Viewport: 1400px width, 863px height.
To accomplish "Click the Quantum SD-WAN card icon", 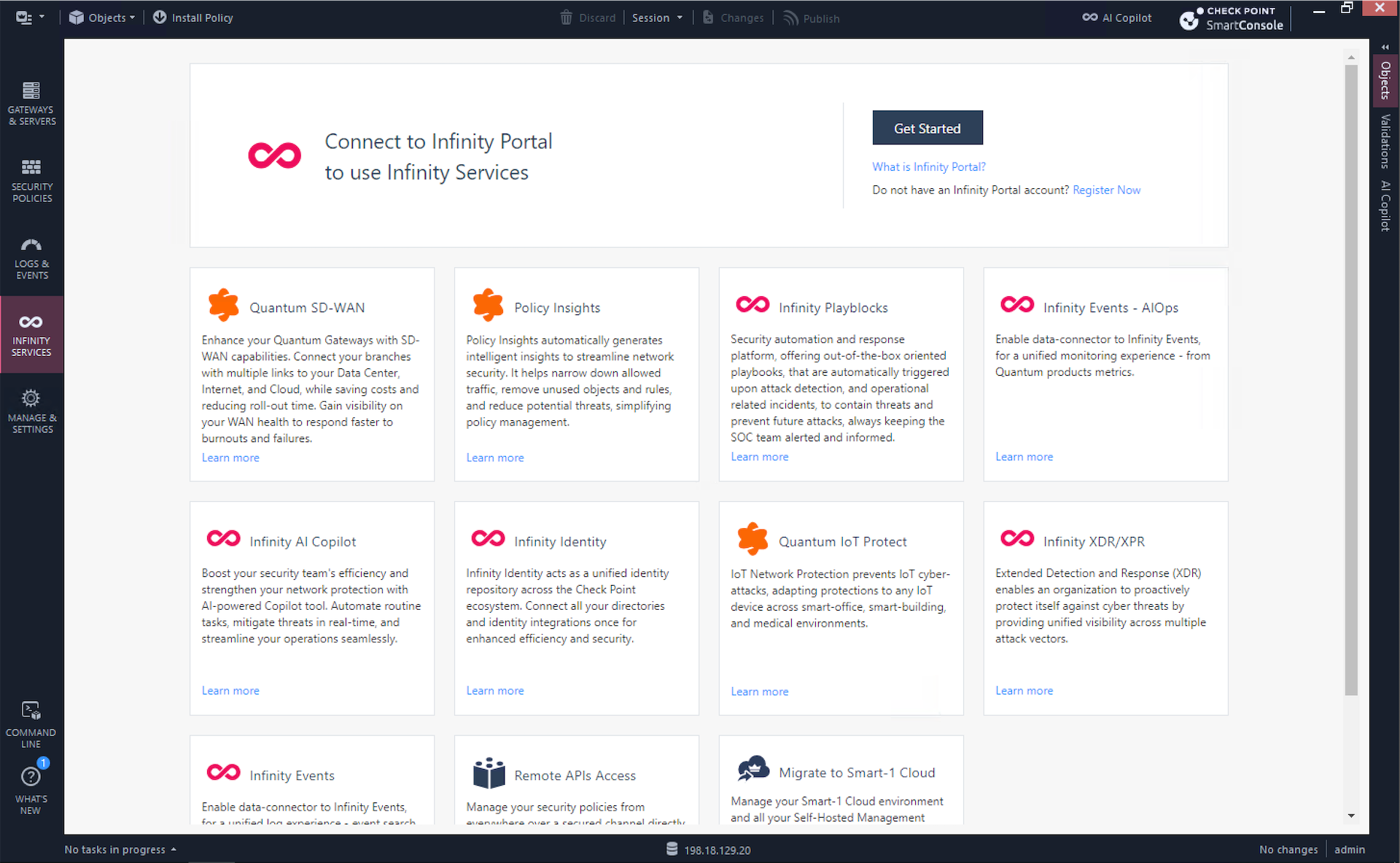I will pyautogui.click(x=223, y=305).
